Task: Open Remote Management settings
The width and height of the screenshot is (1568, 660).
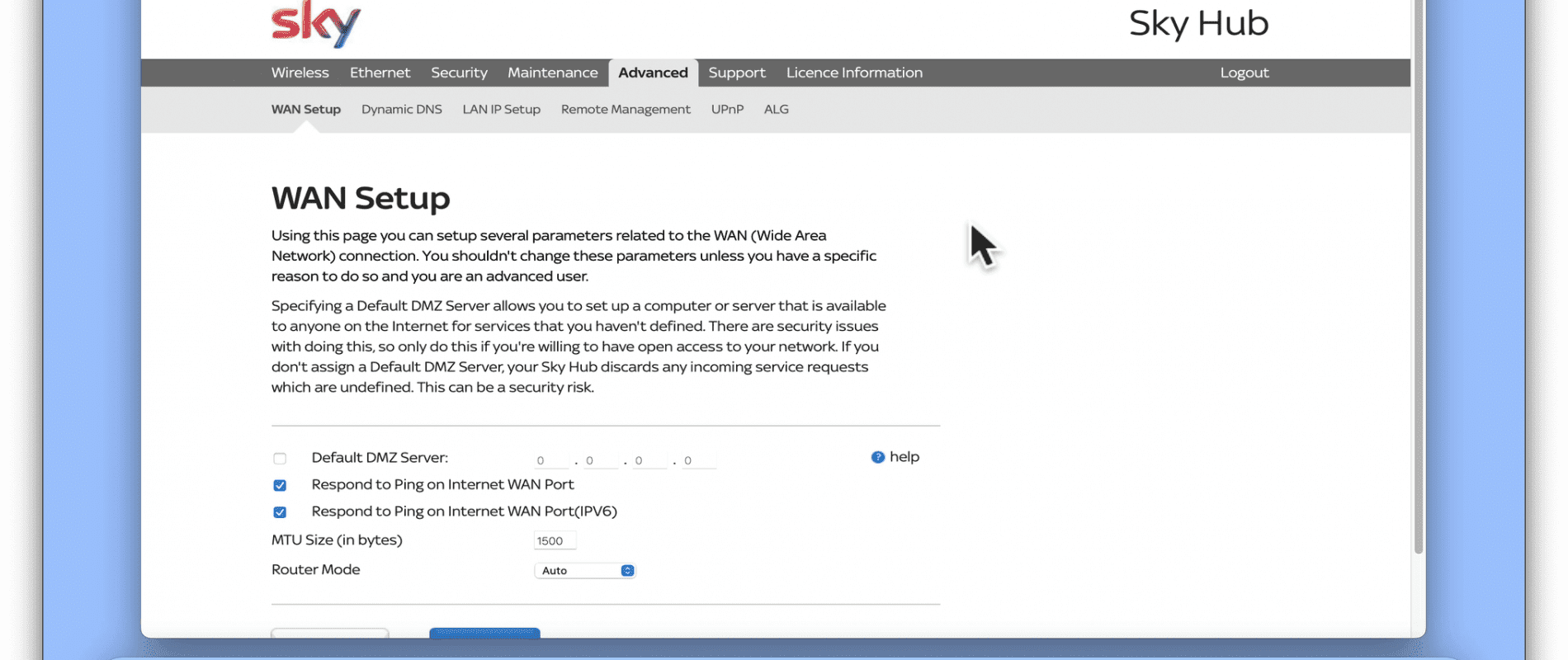Action: 626,109
